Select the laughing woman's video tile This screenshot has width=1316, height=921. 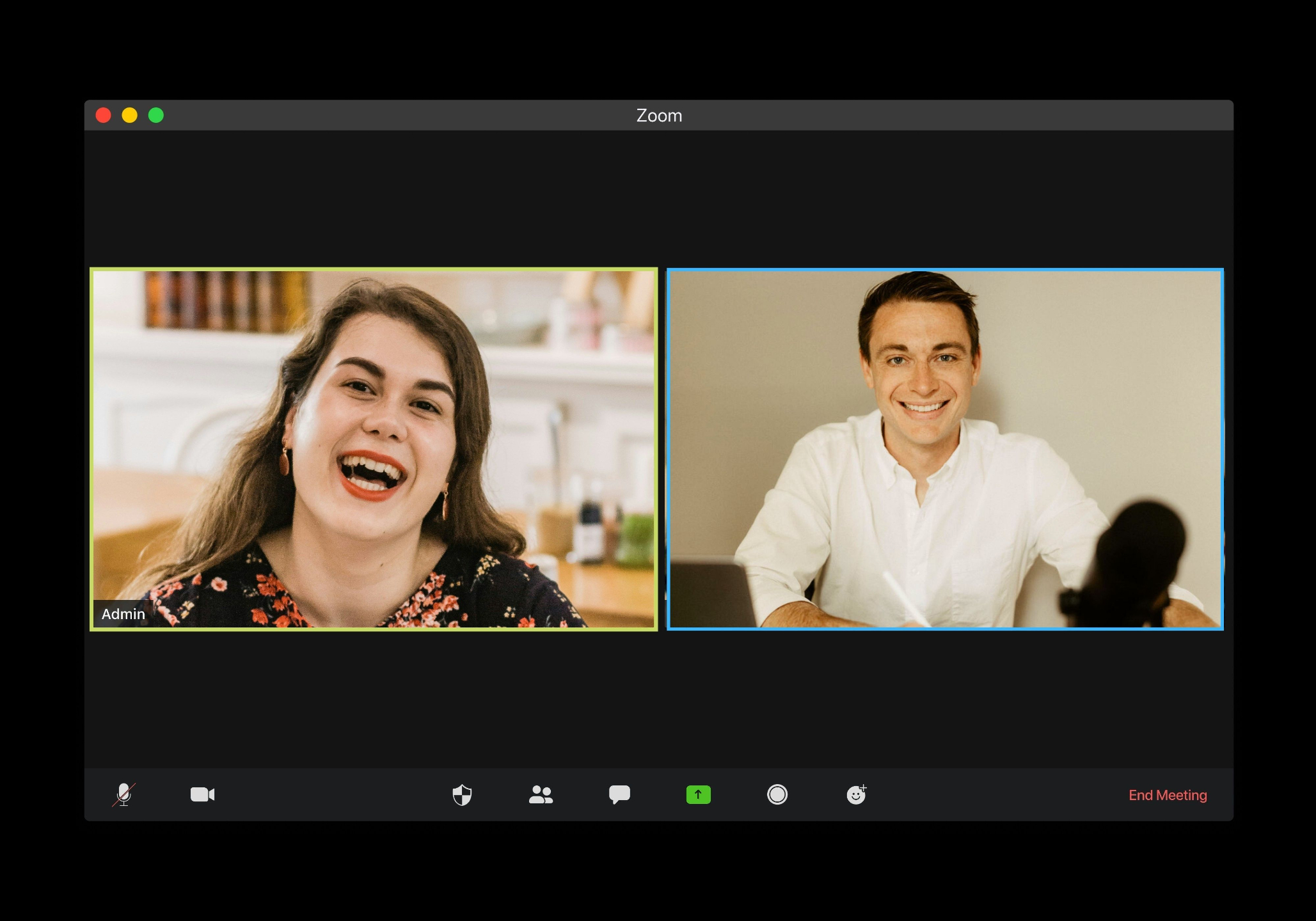click(x=374, y=449)
